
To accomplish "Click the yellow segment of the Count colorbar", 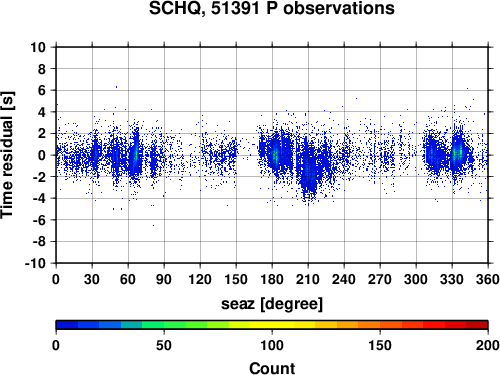I will (272, 325).
